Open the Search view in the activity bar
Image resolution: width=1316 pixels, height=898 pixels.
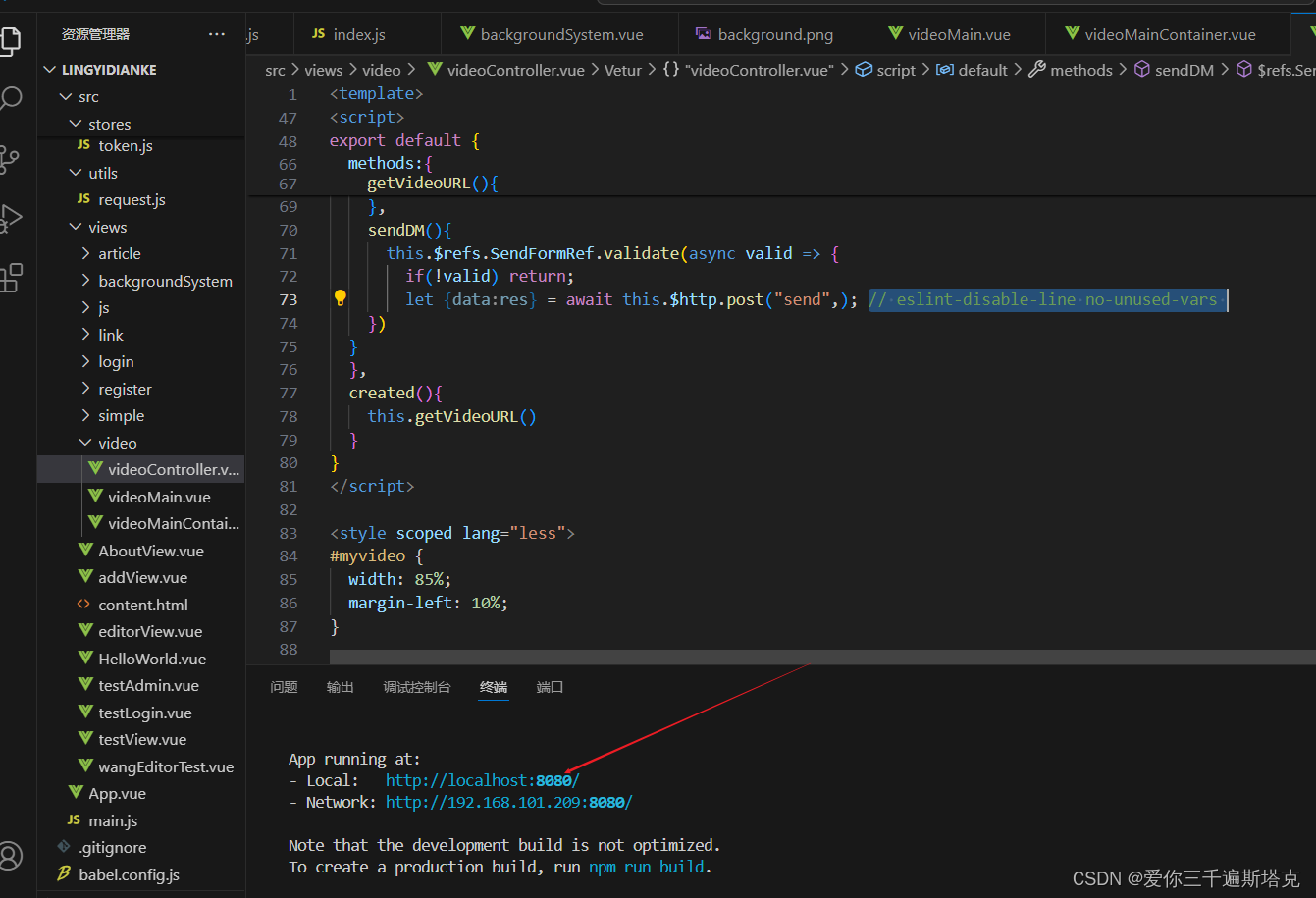[13, 97]
